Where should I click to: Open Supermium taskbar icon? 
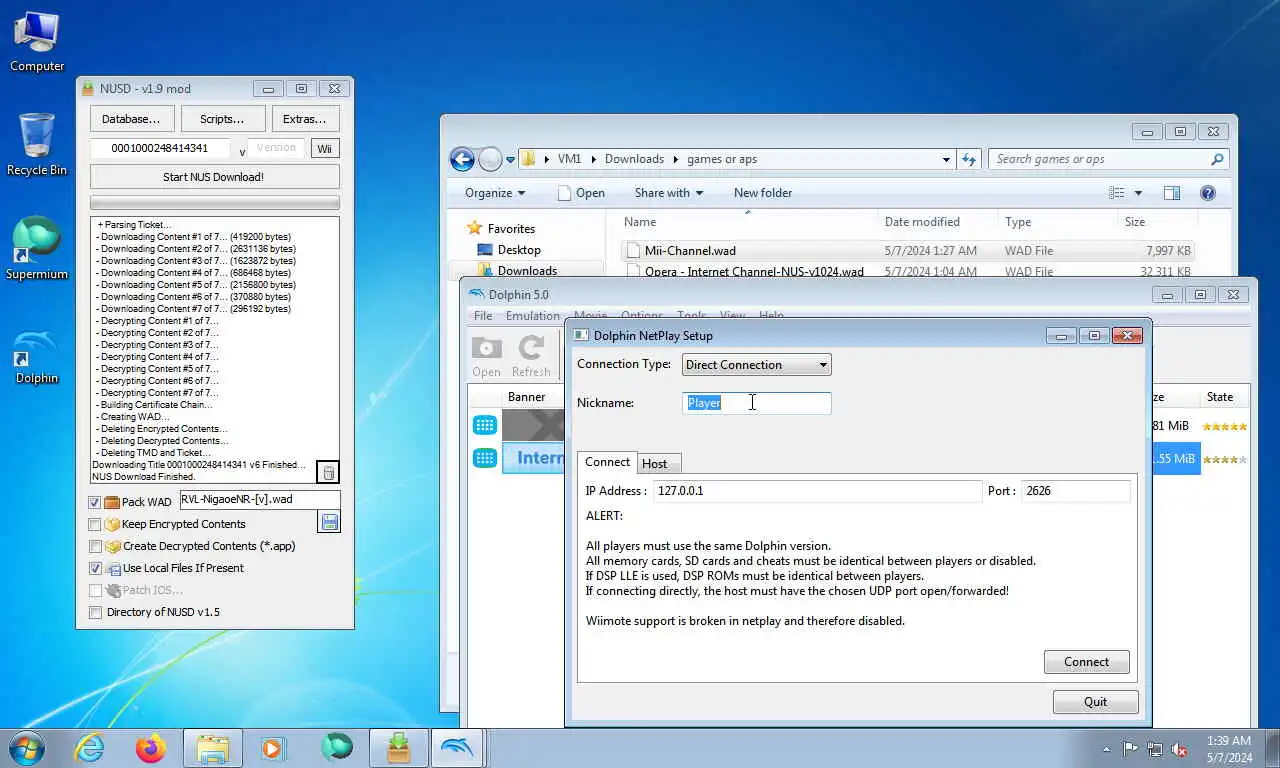click(x=337, y=748)
